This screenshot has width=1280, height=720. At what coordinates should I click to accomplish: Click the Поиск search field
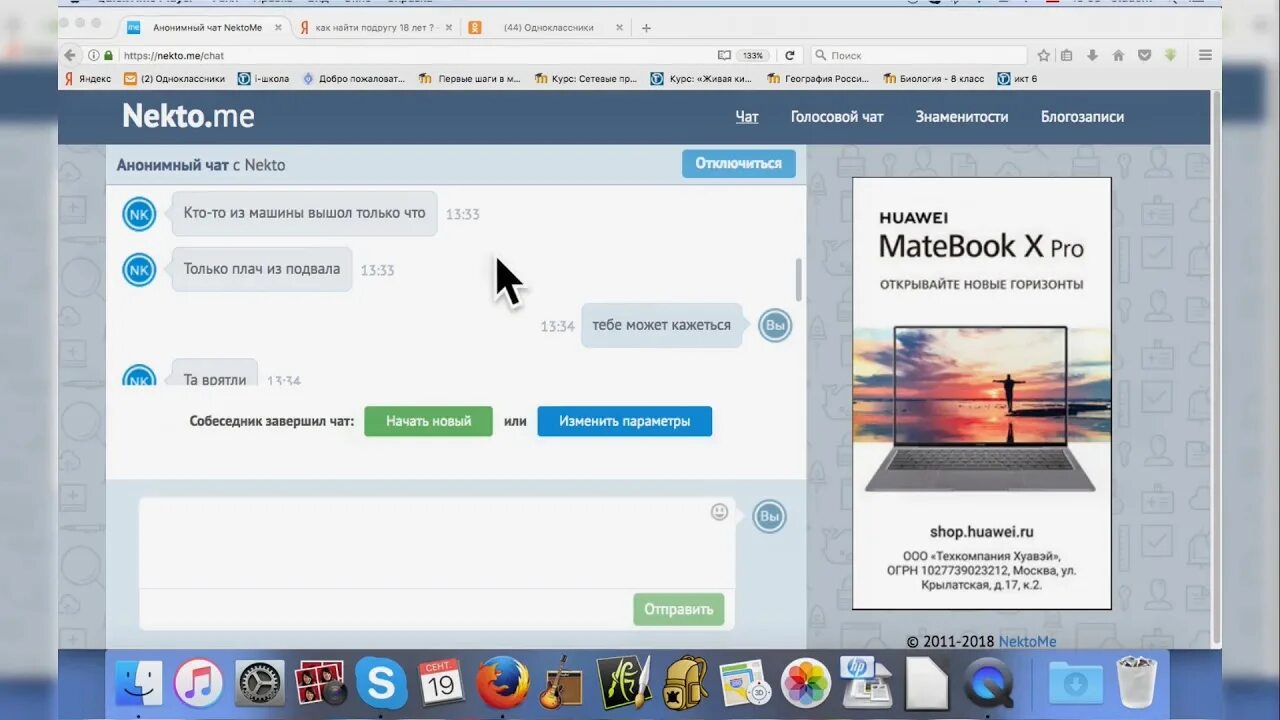pyautogui.click(x=918, y=55)
